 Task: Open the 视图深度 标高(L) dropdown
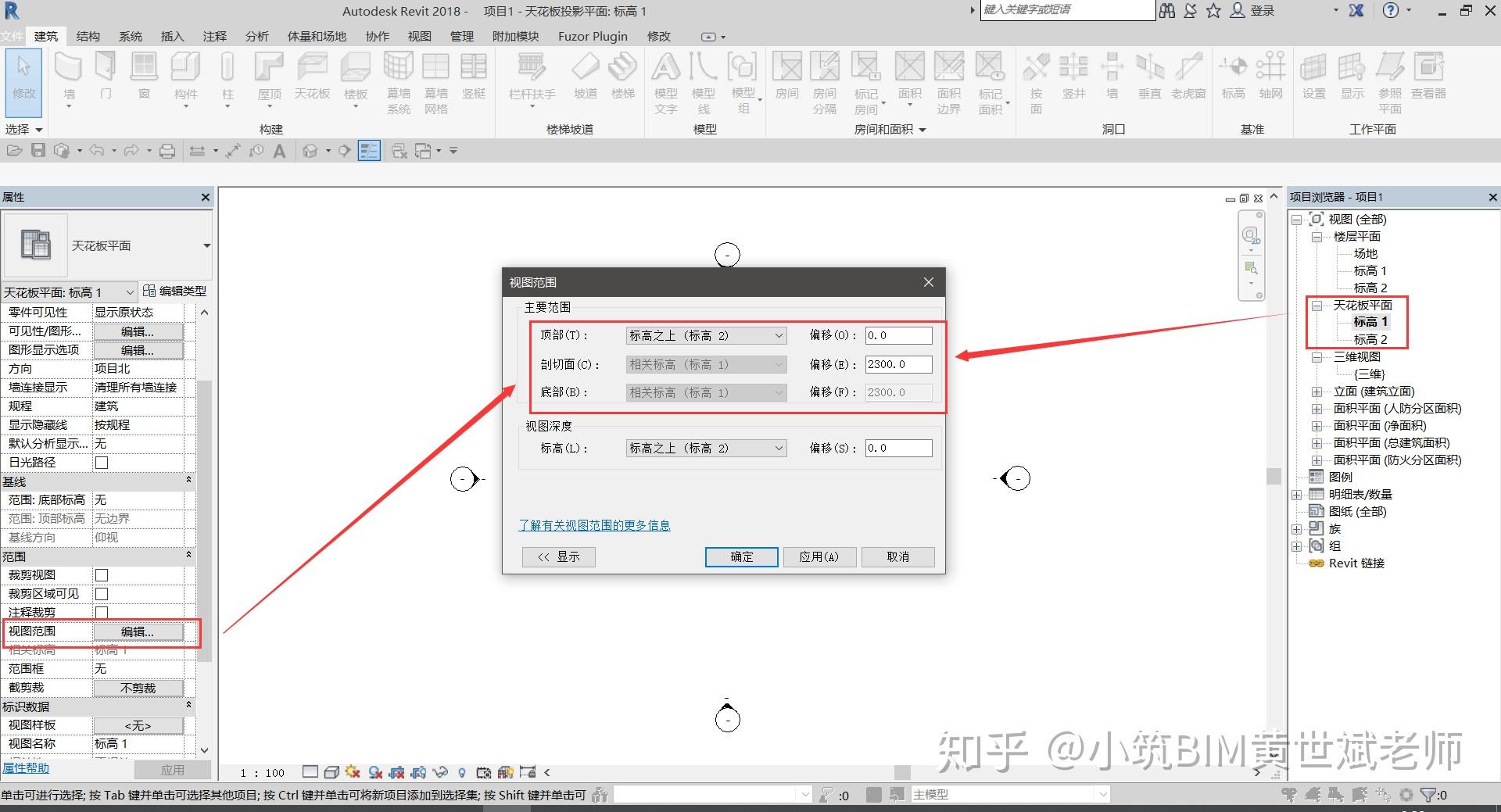[x=706, y=448]
